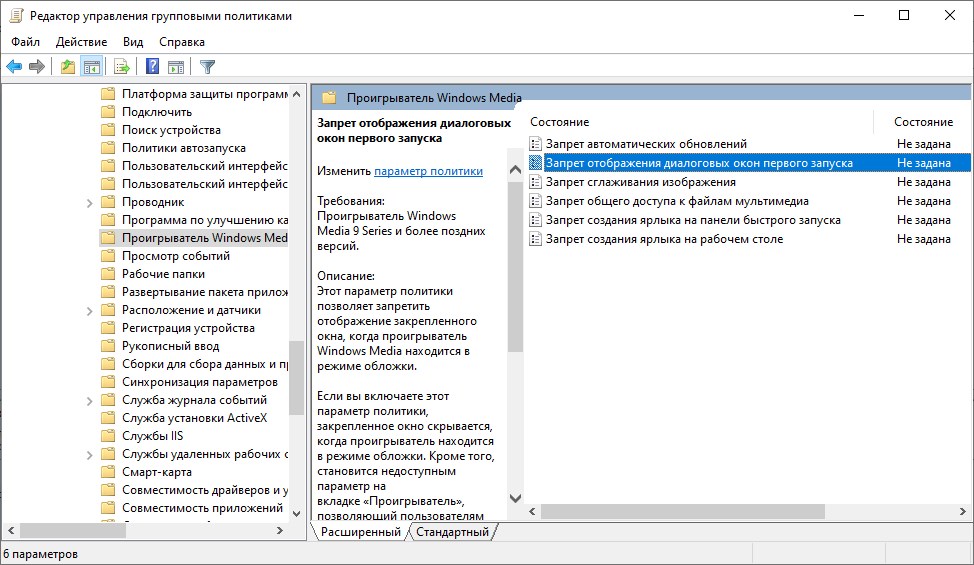The image size is (974, 565).
Task: Click the Состояние column header on right
Action: click(x=923, y=122)
